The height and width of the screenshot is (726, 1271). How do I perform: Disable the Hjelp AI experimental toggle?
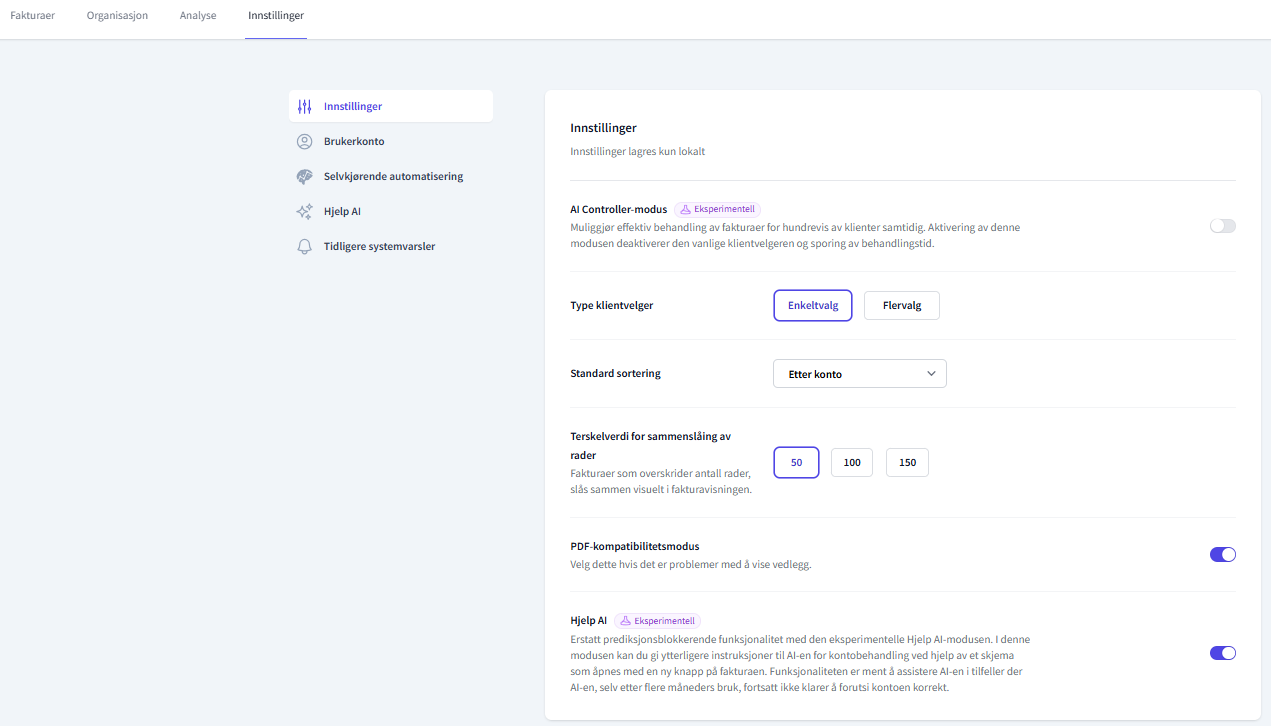[x=1222, y=653]
